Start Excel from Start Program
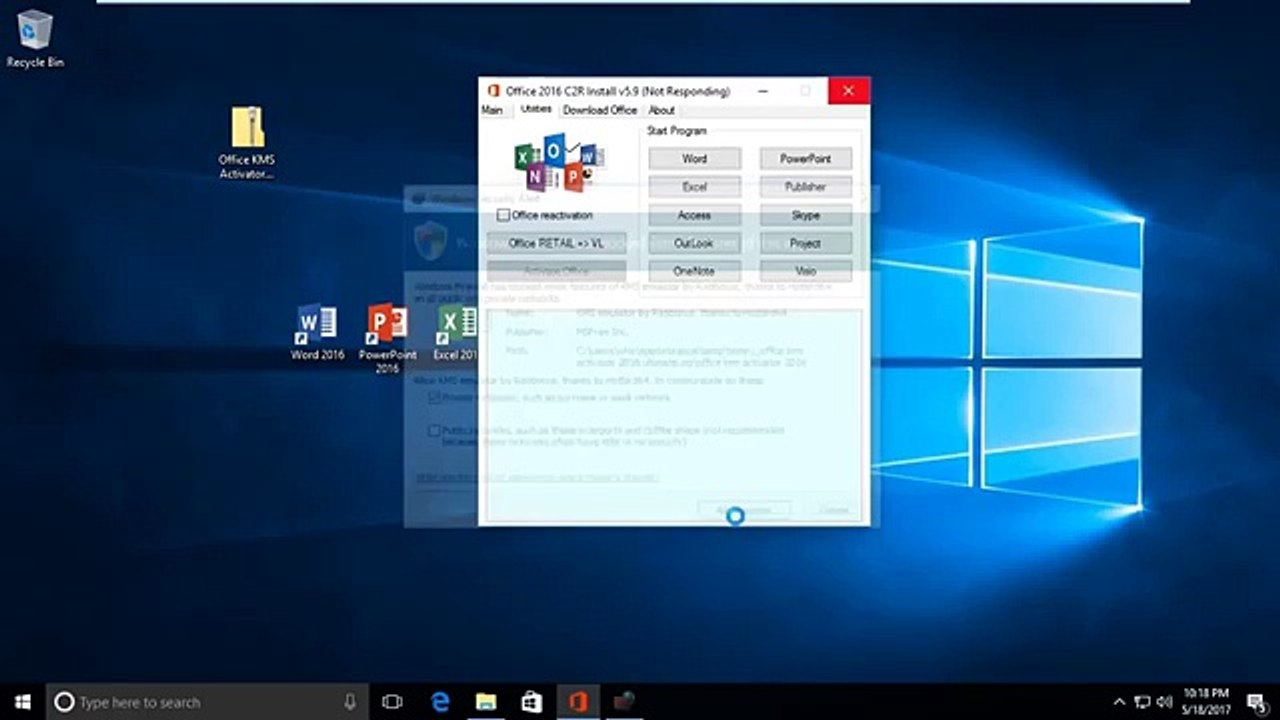 click(x=695, y=187)
